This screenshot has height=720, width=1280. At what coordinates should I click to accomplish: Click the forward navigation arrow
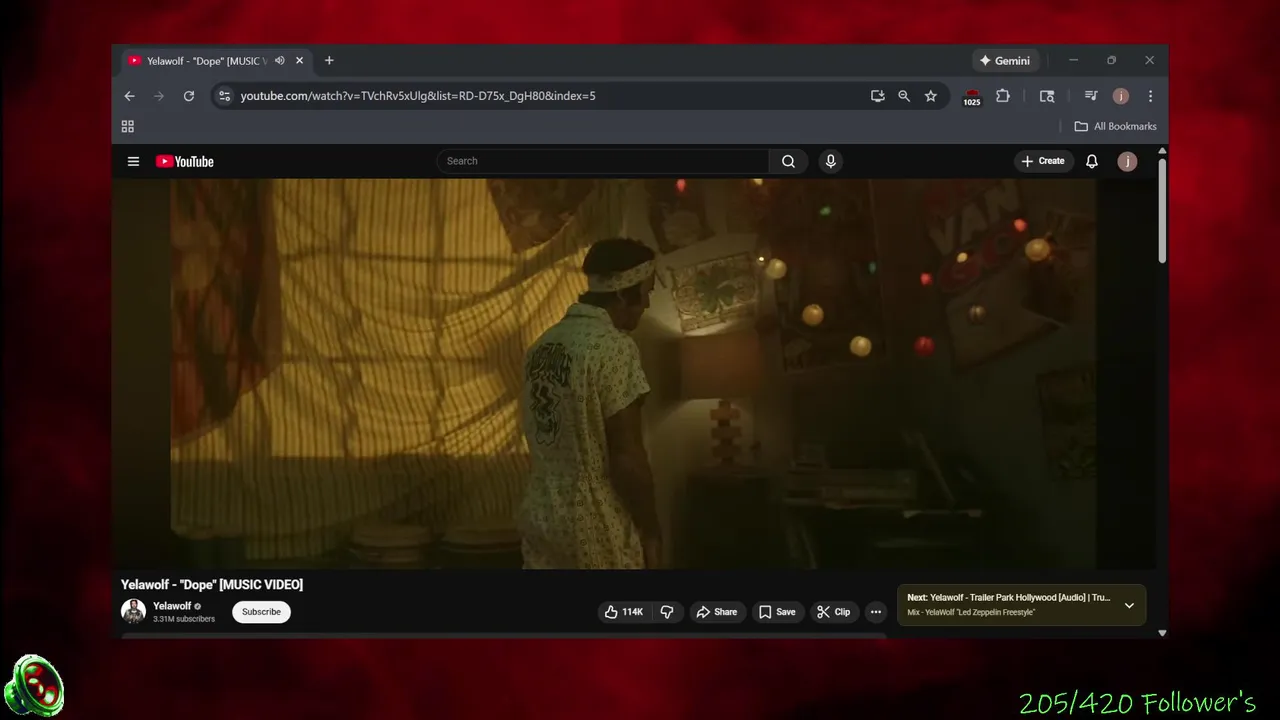[x=159, y=96]
